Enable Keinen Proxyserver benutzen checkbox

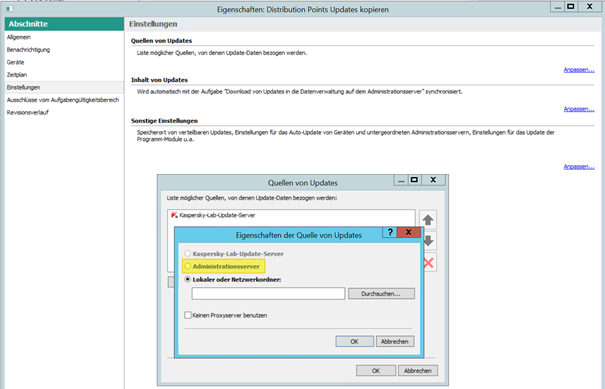(x=188, y=315)
